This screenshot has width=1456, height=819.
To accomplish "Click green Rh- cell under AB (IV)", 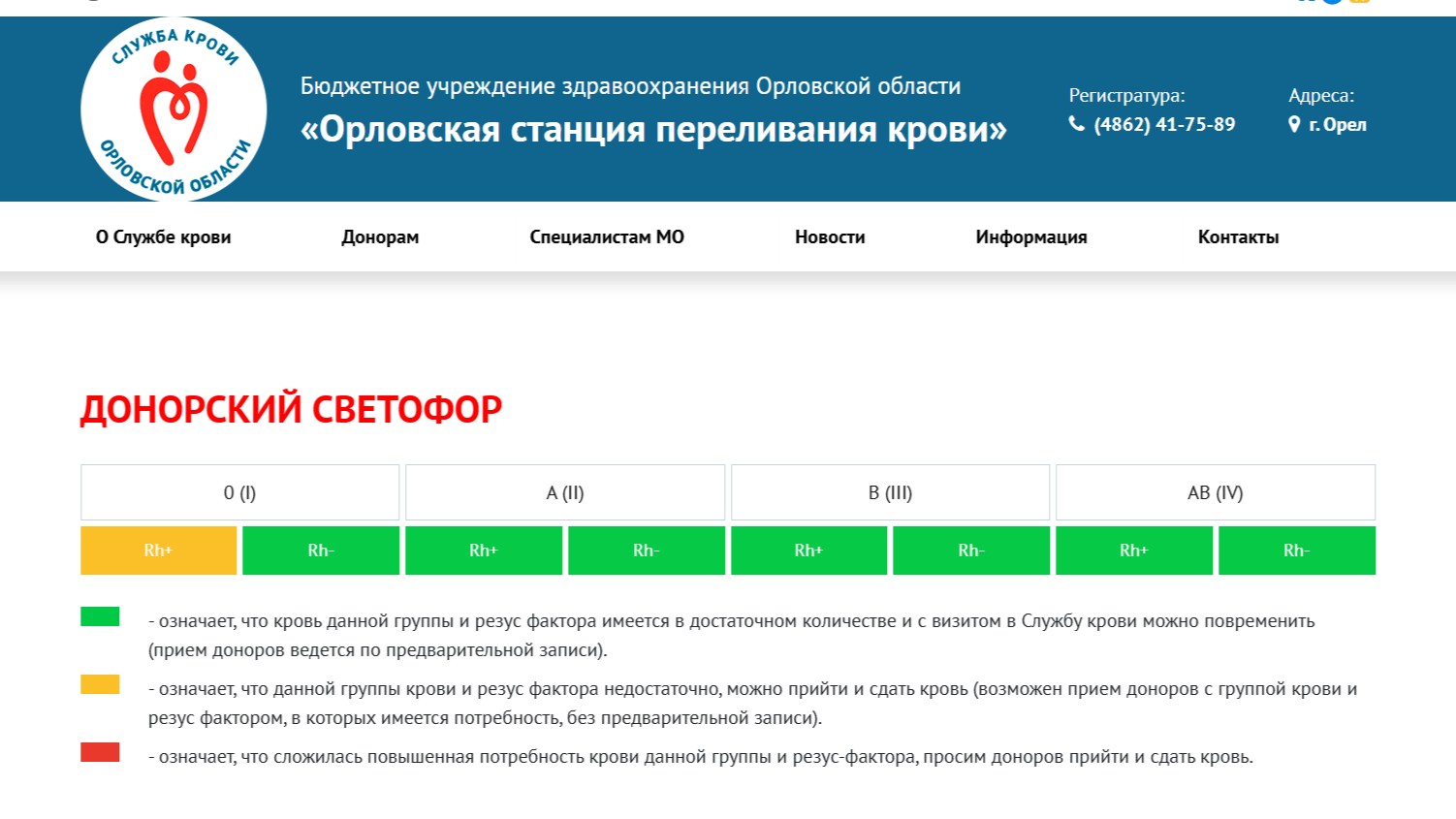I will 1297,551.
